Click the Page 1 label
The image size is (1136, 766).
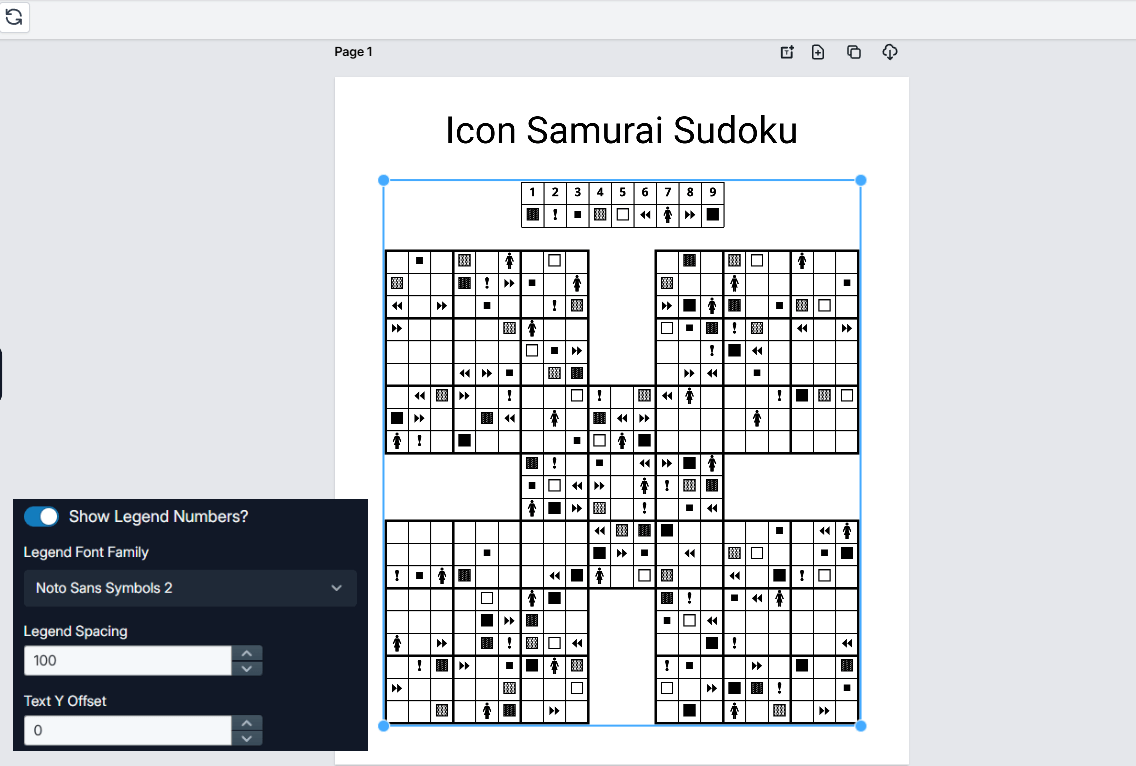click(x=354, y=51)
